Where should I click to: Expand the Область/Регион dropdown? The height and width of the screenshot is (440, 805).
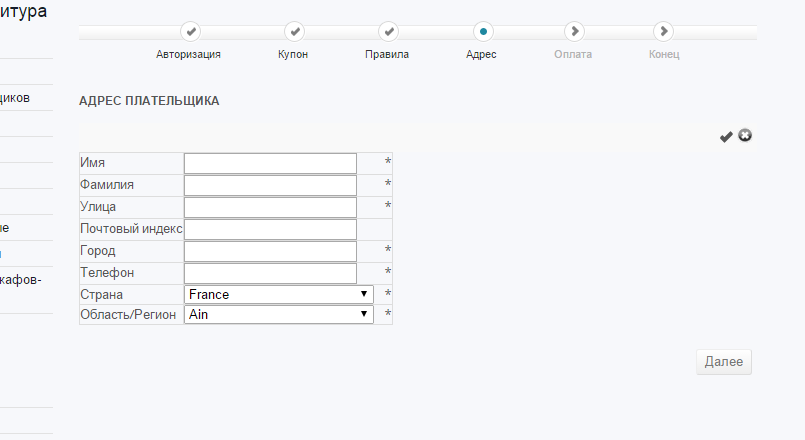pos(279,314)
